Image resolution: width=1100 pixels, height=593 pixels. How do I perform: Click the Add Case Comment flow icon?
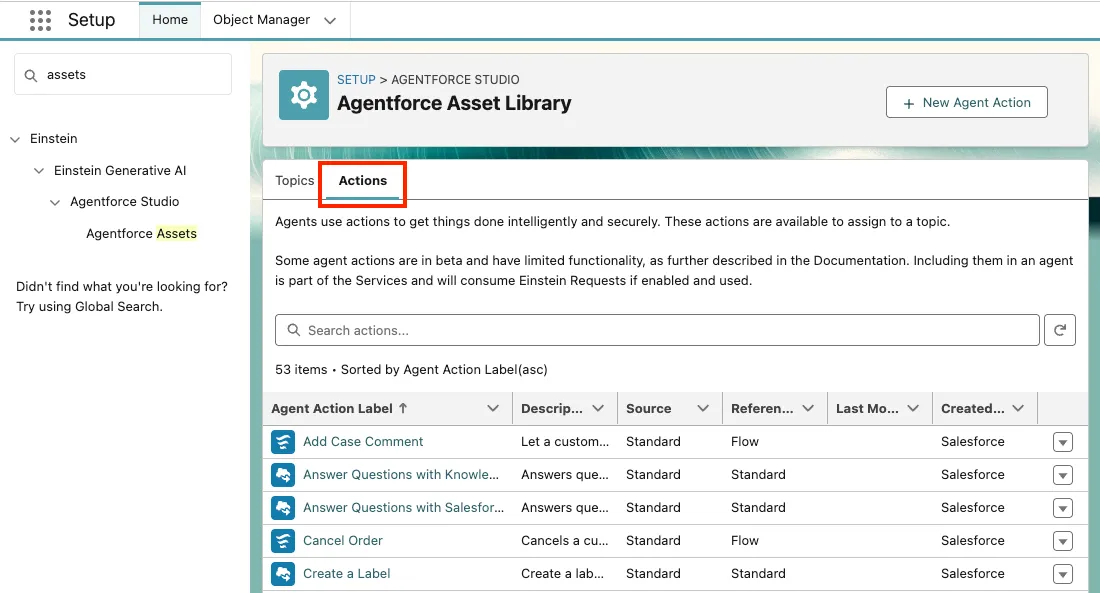(283, 442)
